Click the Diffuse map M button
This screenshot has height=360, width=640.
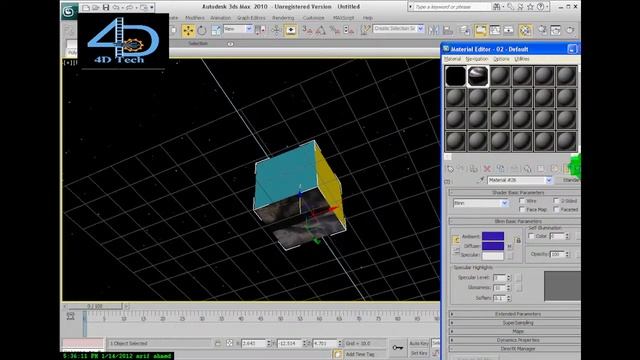(509, 247)
